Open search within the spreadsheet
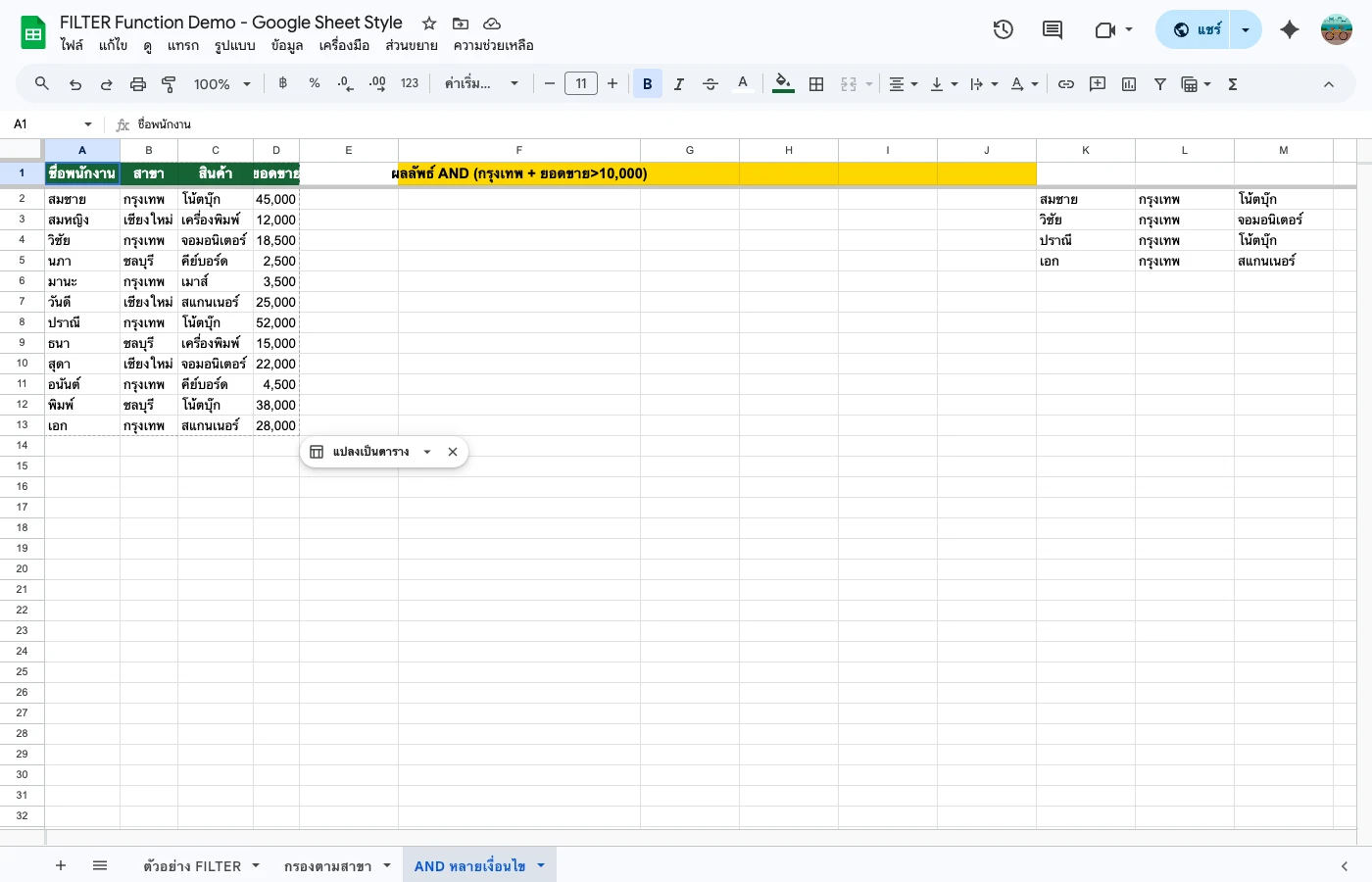This screenshot has height=882, width=1372. pyautogui.click(x=41, y=83)
